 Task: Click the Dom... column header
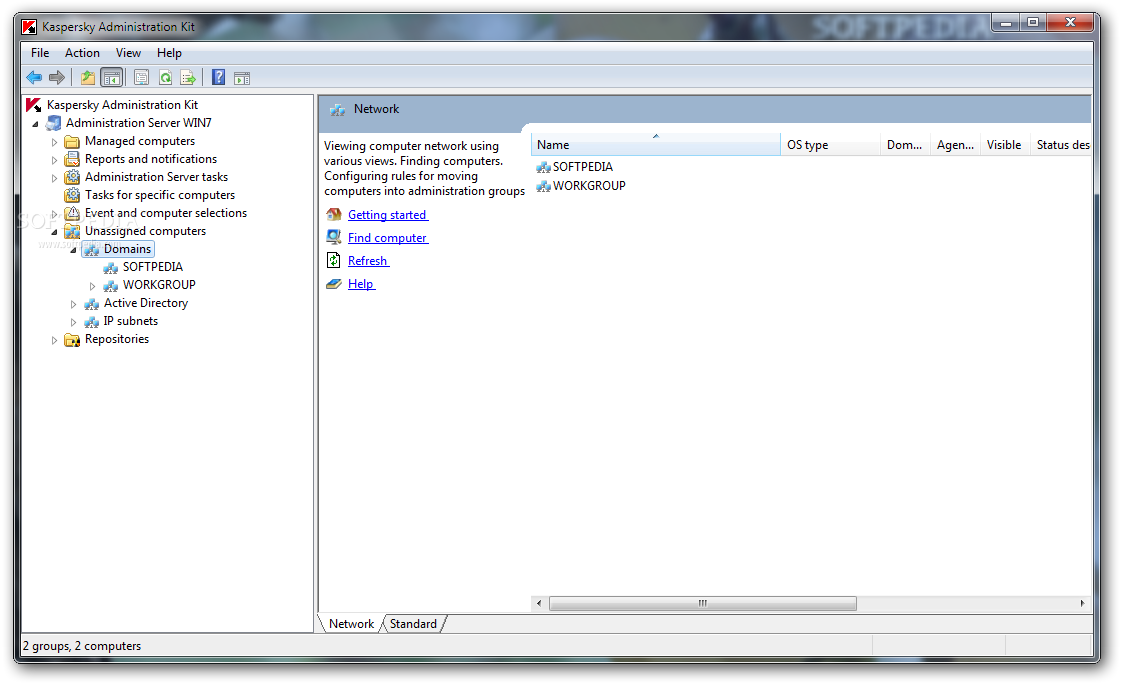click(x=905, y=144)
